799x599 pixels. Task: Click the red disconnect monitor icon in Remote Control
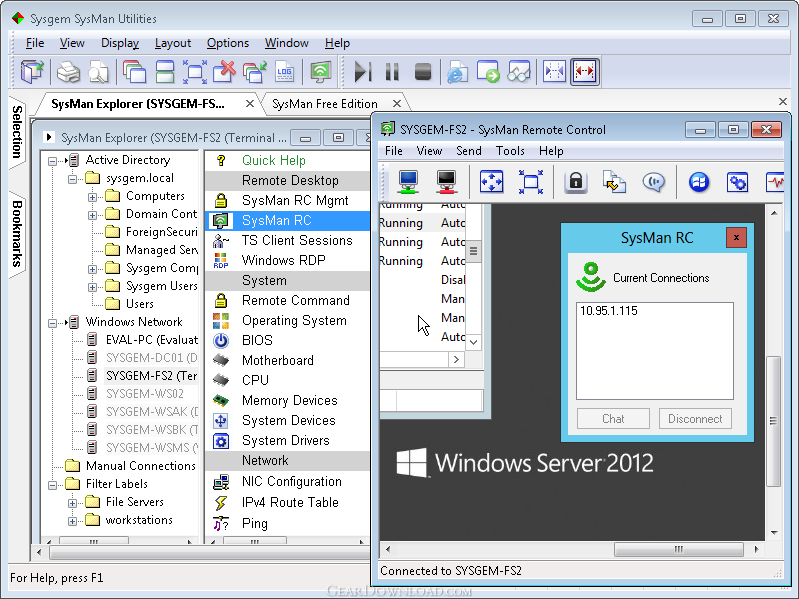pos(446,182)
